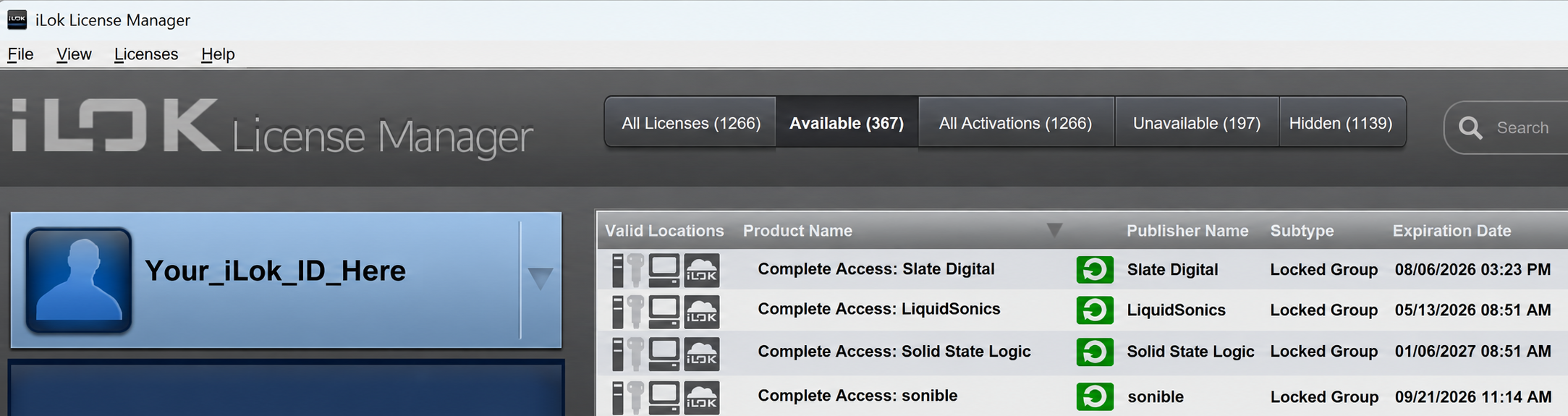Click expiration 01/06/2027 08:51 AM
1568x416 pixels.
1472,352
